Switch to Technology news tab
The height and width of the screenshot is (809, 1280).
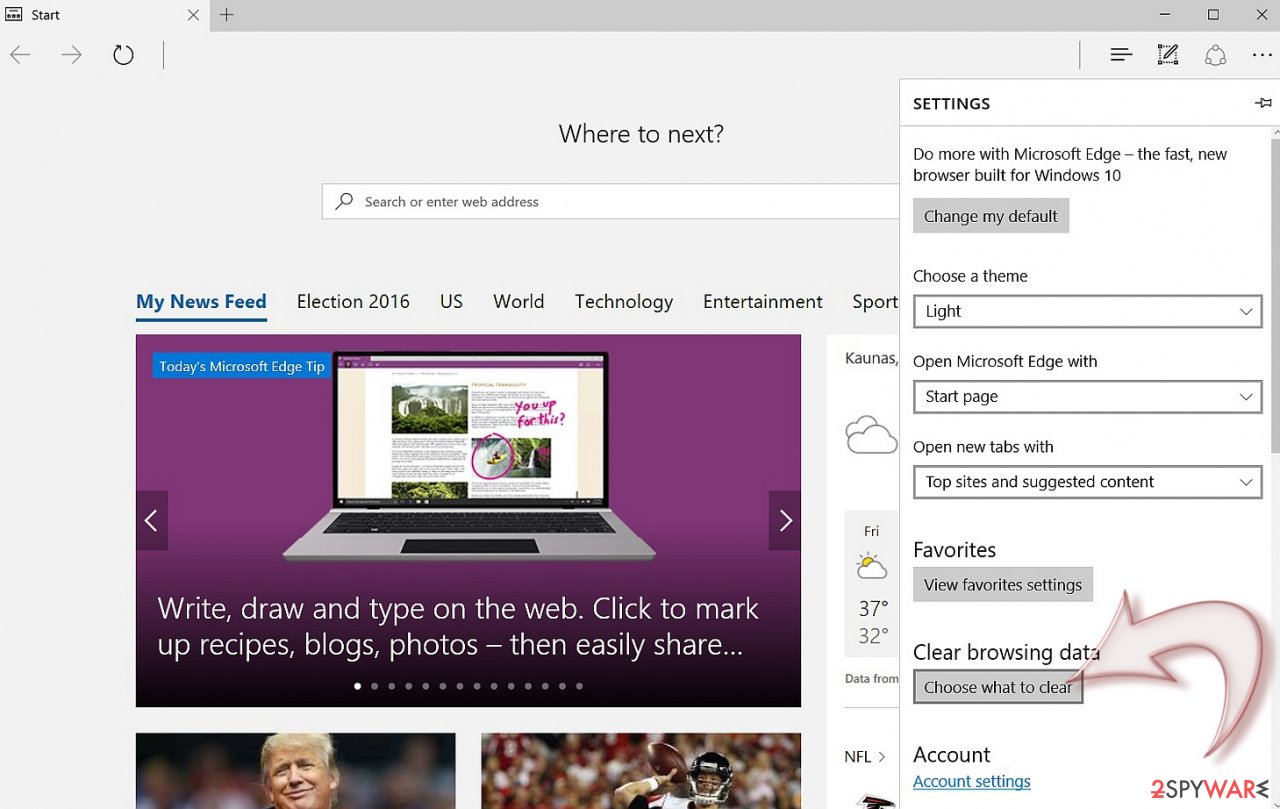[x=624, y=302]
